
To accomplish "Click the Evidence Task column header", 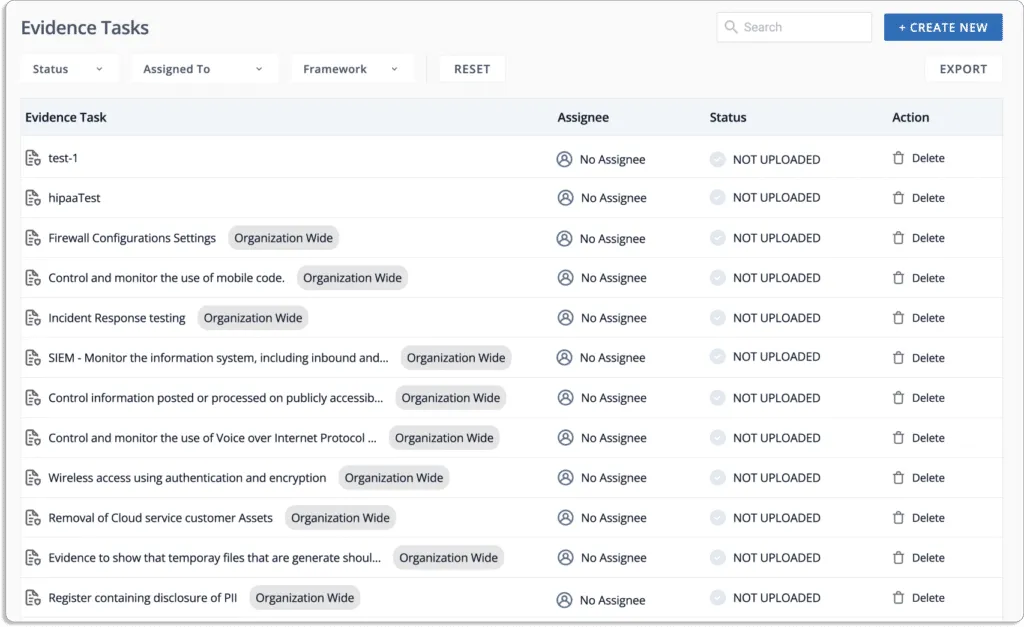I will coord(65,118).
